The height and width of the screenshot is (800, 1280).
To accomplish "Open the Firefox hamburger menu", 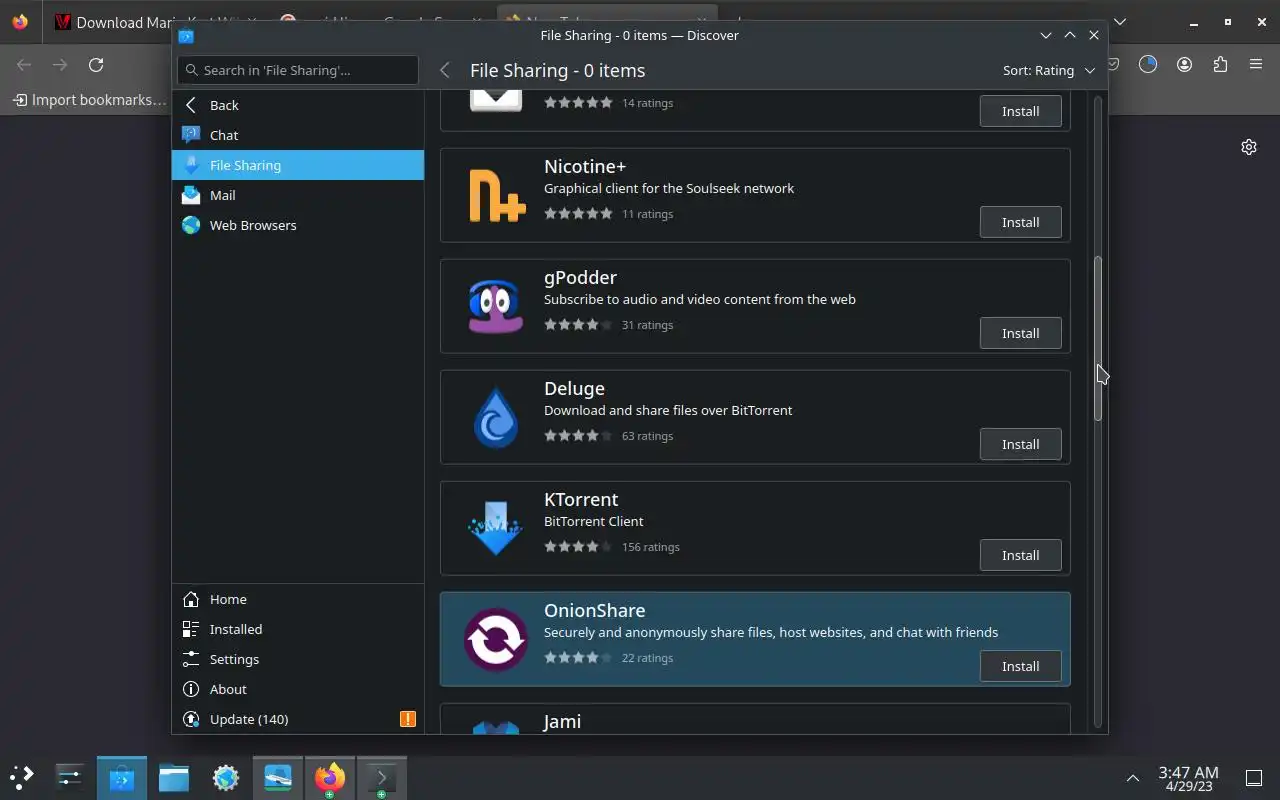I will (x=1256, y=65).
